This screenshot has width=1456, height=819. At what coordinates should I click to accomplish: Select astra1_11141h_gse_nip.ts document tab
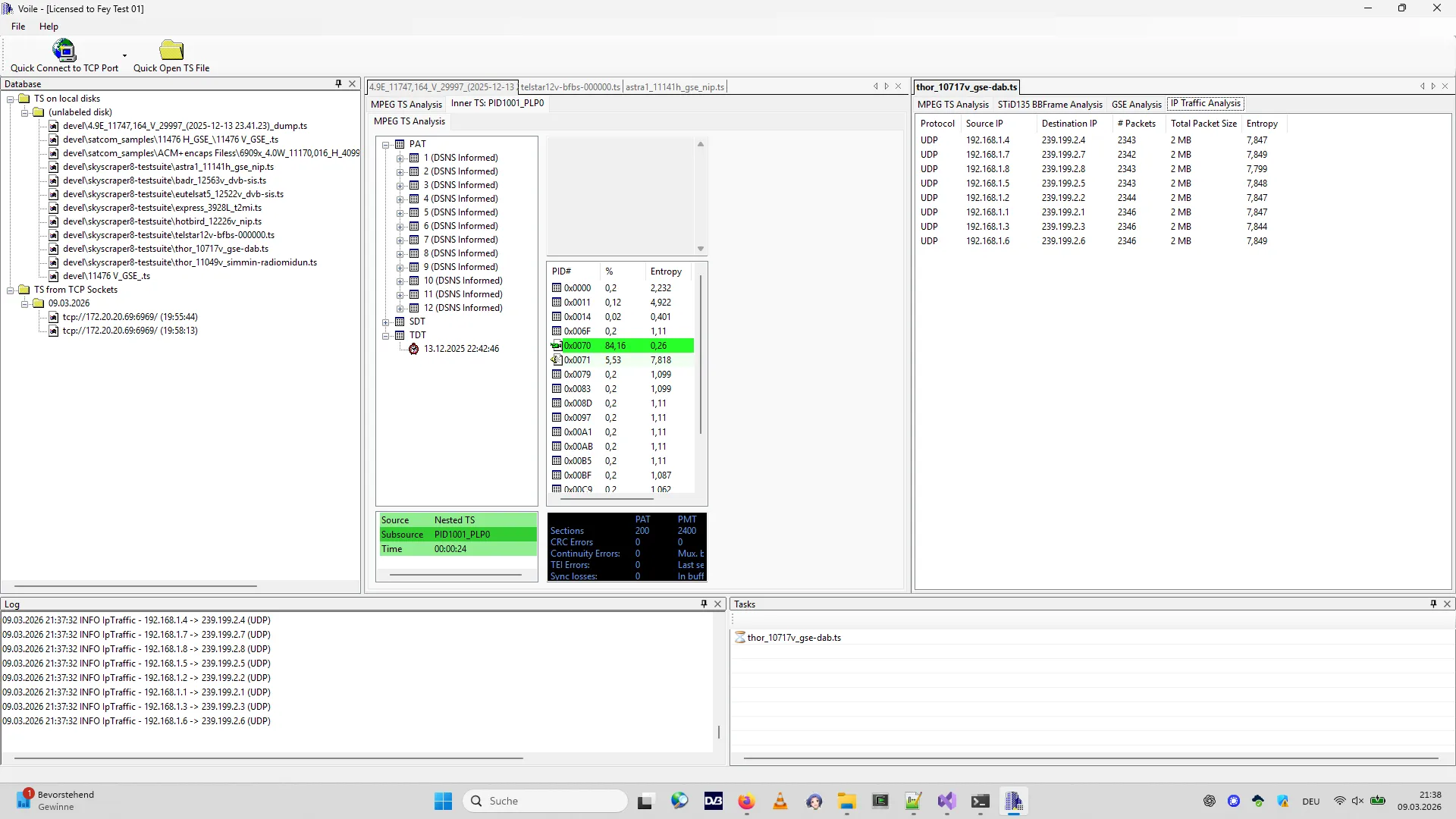pyautogui.click(x=674, y=87)
